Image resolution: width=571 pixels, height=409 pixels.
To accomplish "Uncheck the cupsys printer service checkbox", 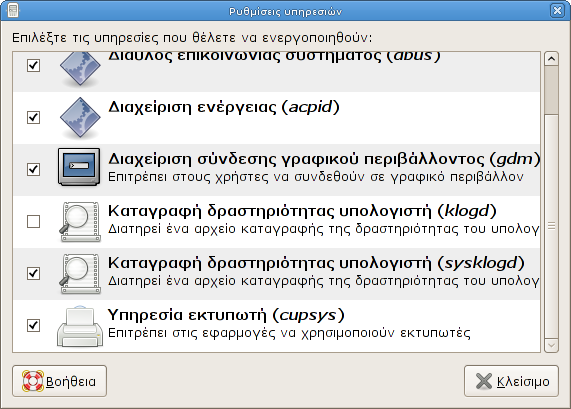I will click(x=34, y=325).
